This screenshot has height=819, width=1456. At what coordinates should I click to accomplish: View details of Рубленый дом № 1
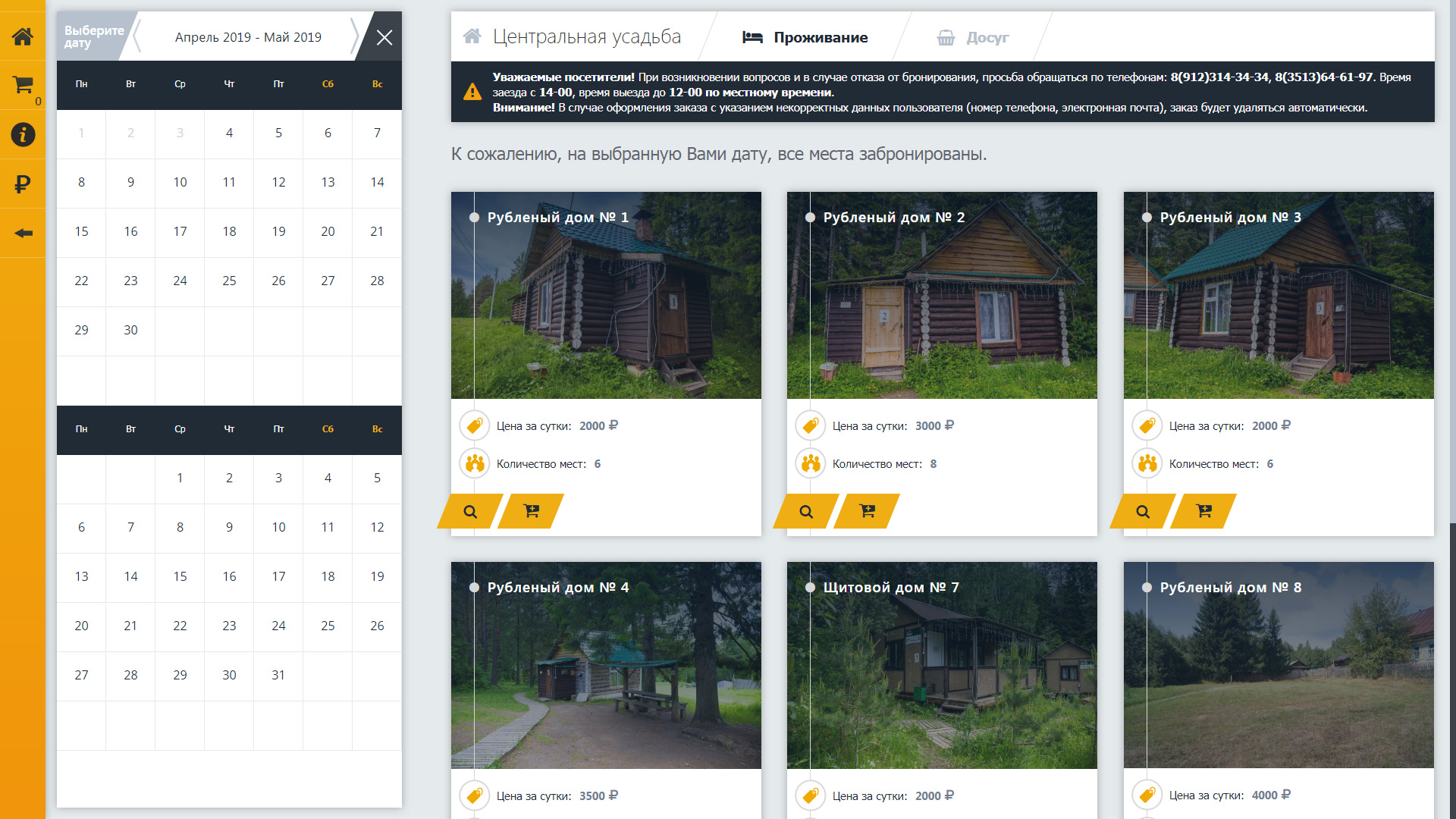click(x=470, y=511)
